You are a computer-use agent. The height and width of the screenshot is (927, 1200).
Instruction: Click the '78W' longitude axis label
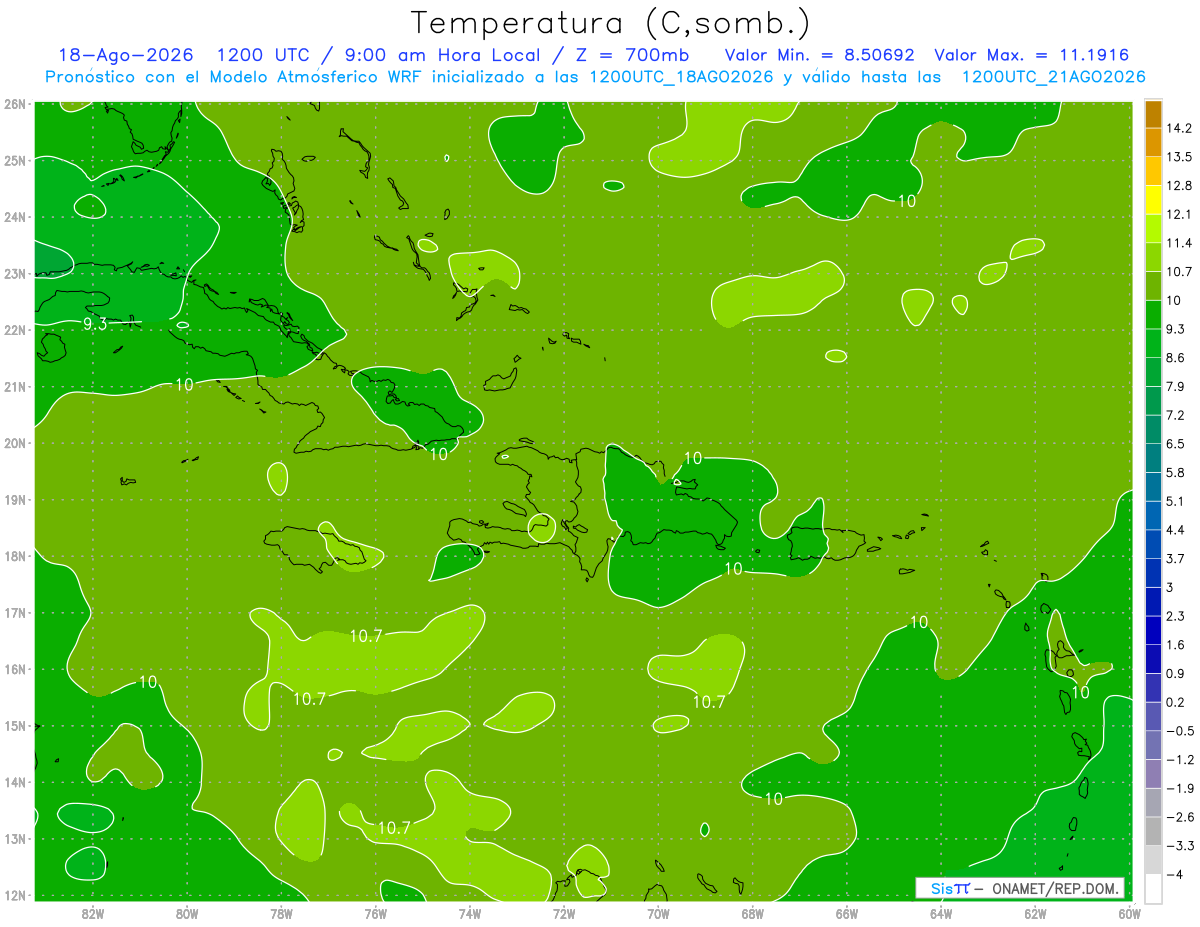coord(281,913)
